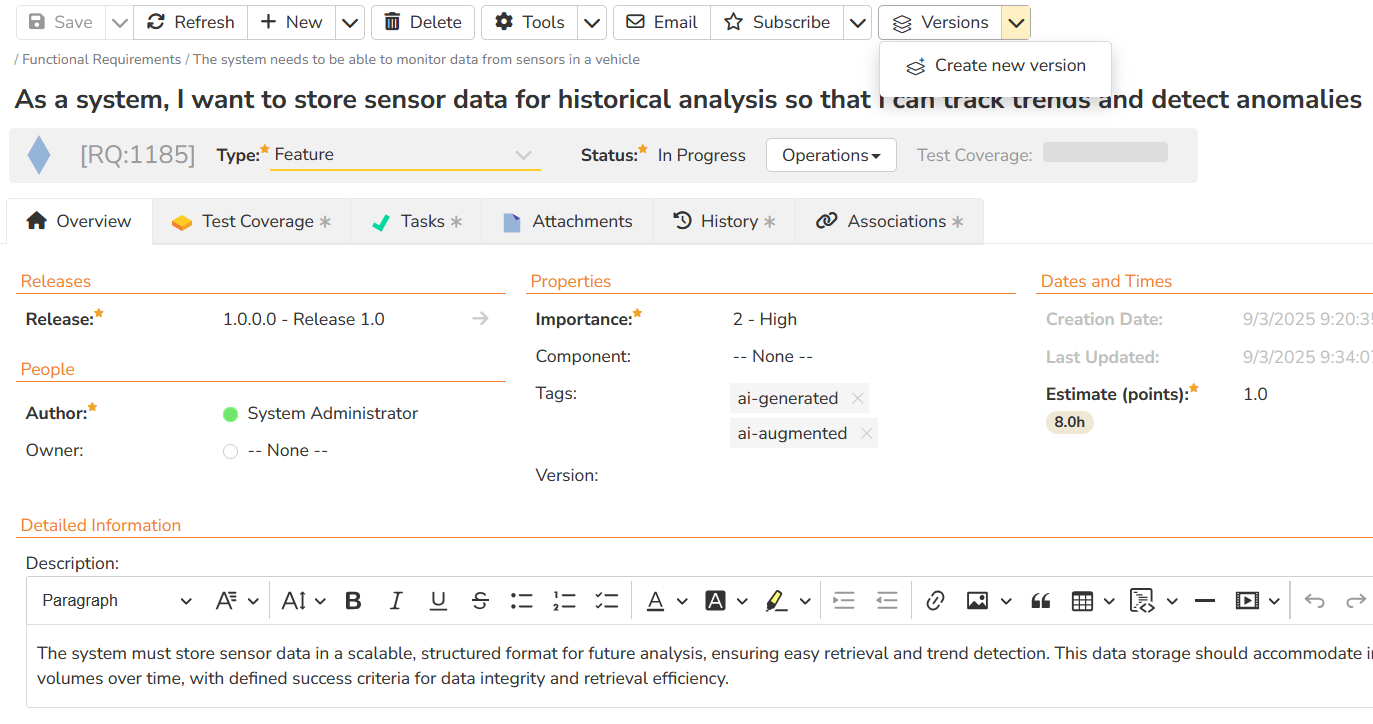
Task: Insert a horizontal line in the editor
Action: coord(1205,601)
